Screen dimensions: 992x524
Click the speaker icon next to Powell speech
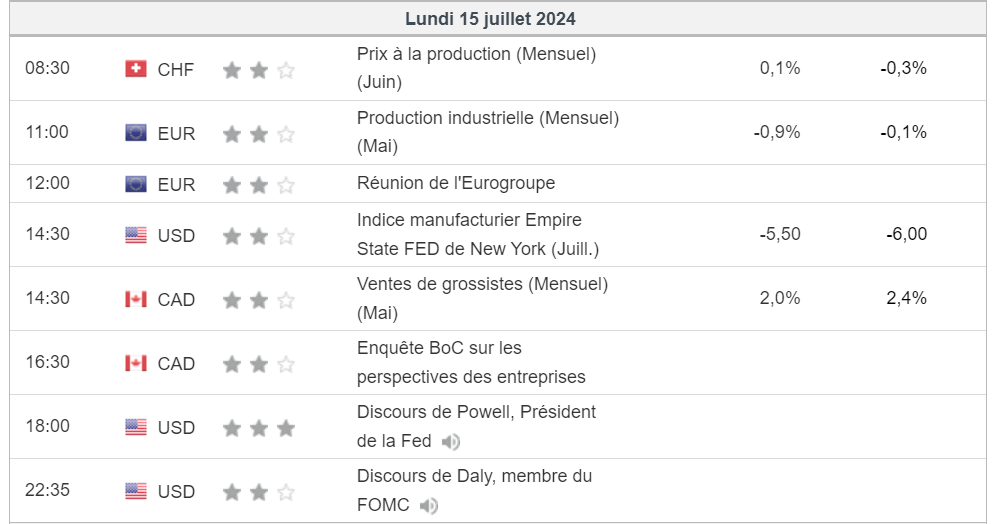[451, 442]
